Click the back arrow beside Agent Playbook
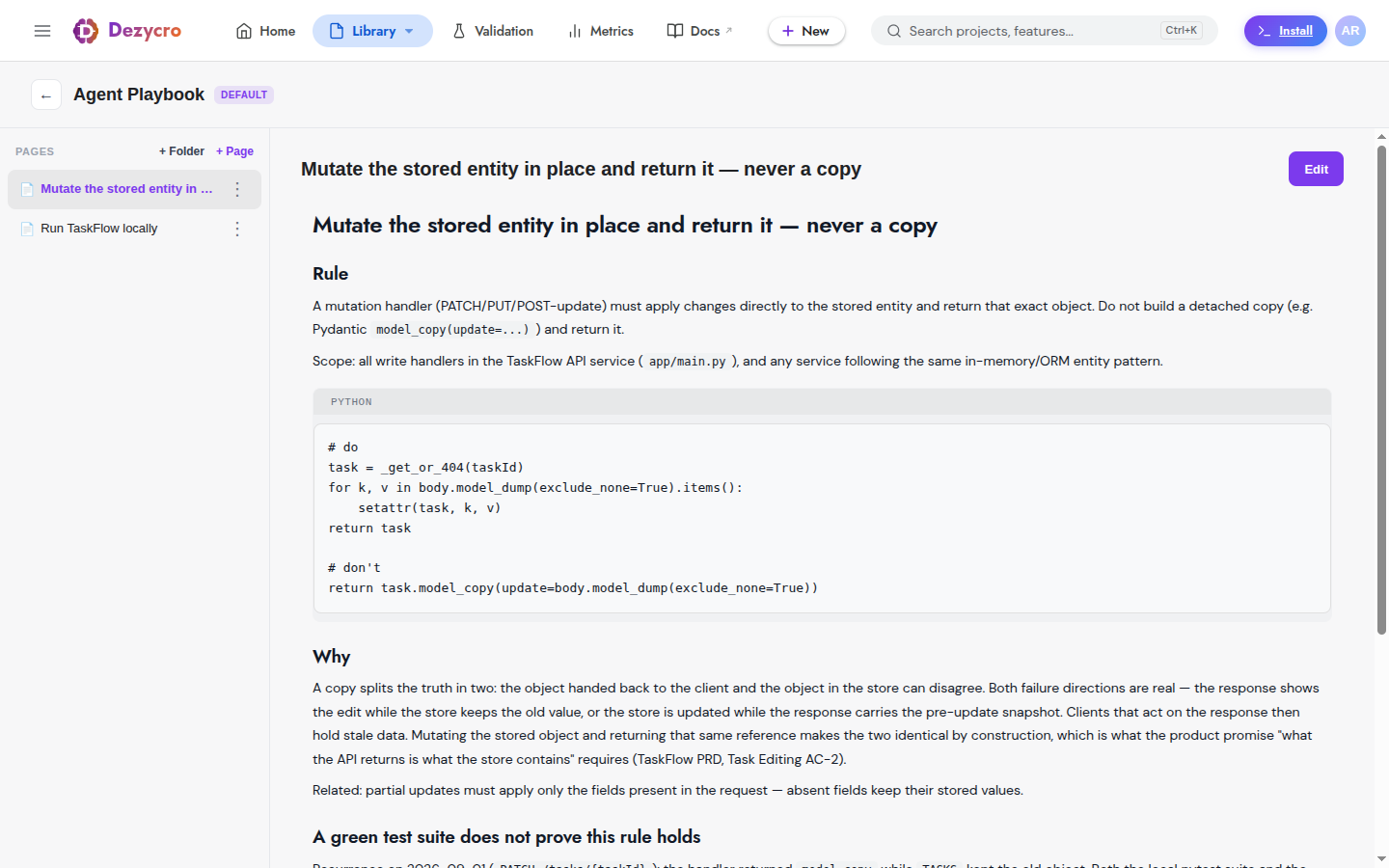1389x868 pixels. coord(46,95)
